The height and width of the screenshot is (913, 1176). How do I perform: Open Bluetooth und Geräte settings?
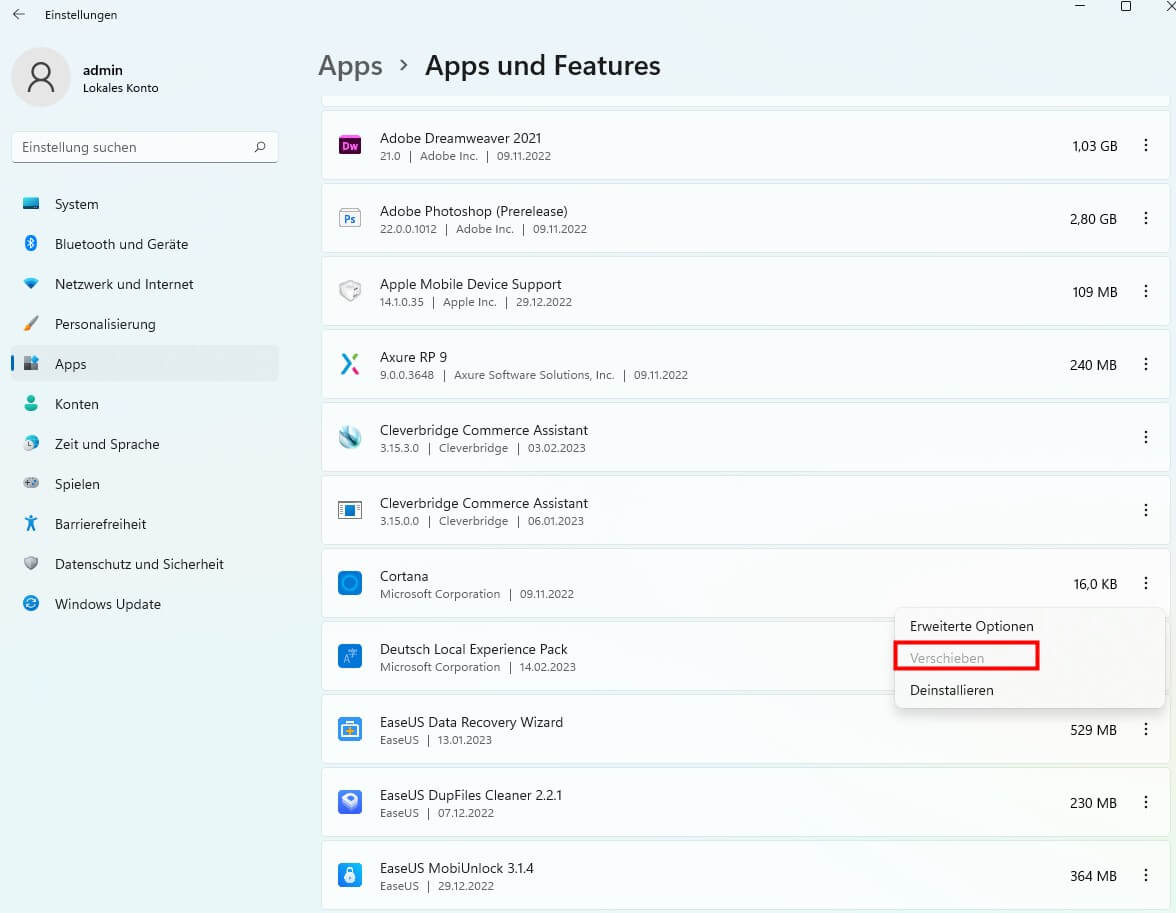(121, 244)
